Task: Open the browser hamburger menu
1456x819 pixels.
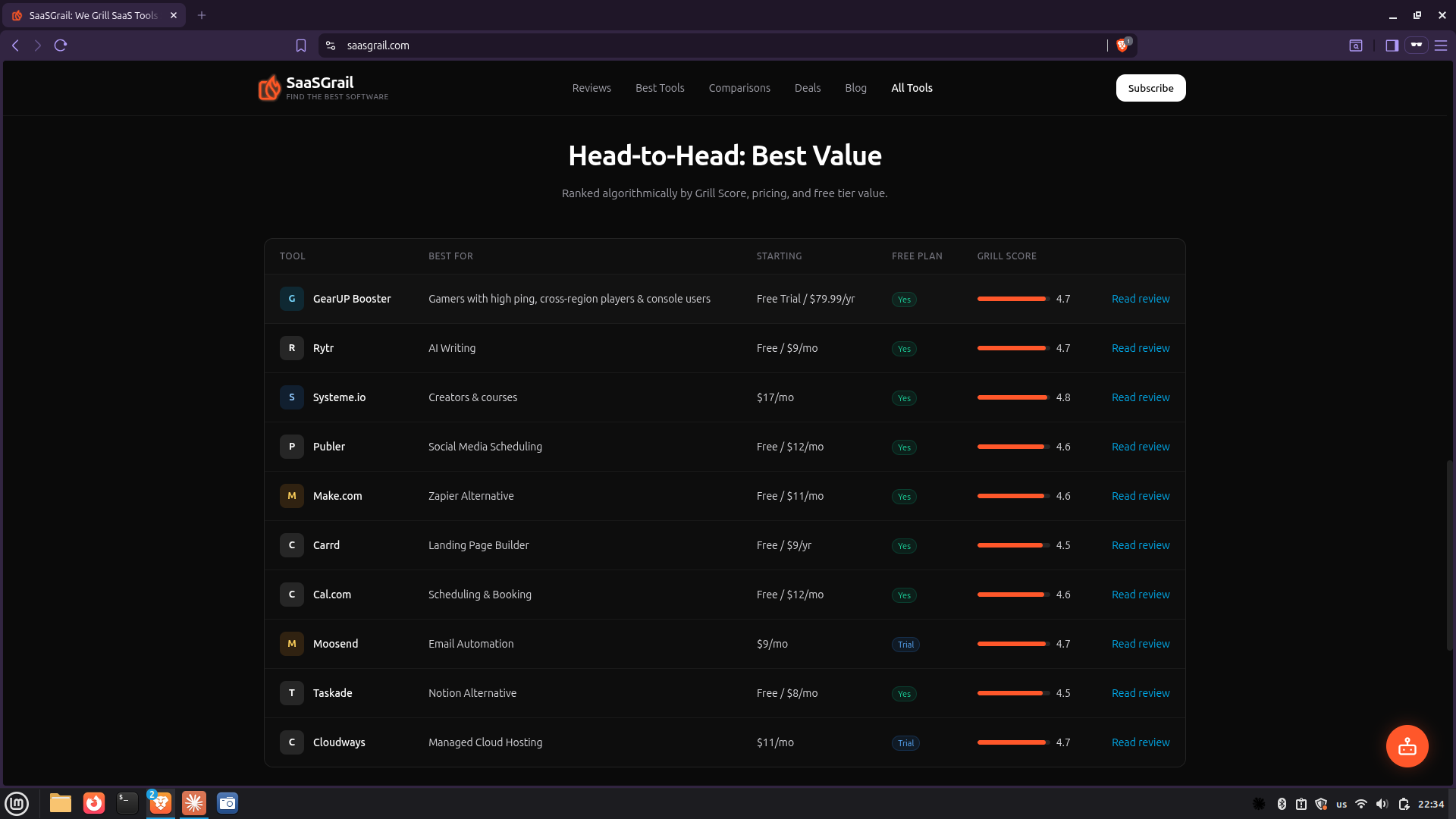Action: coord(1441,45)
